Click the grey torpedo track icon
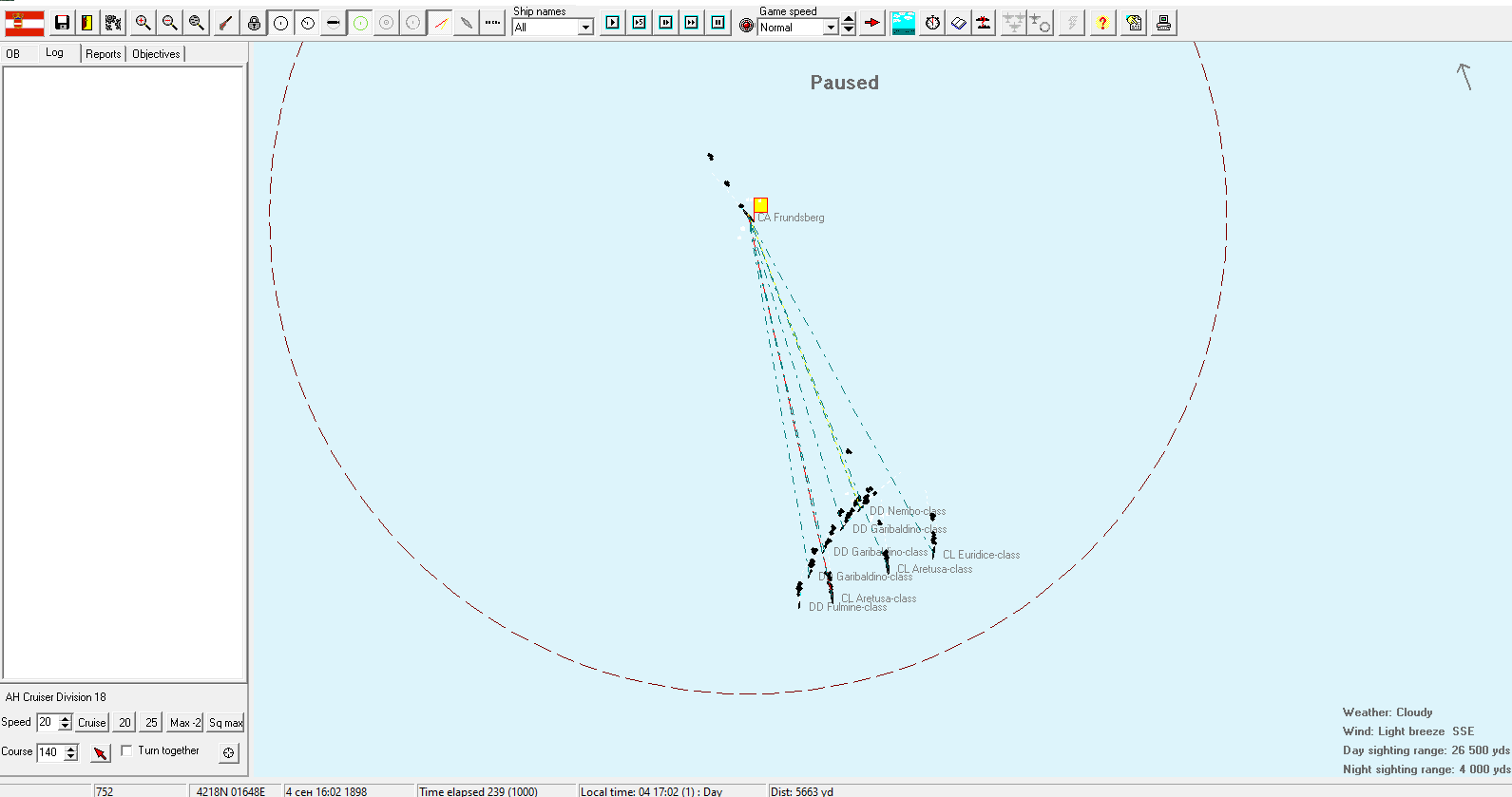 (466, 23)
